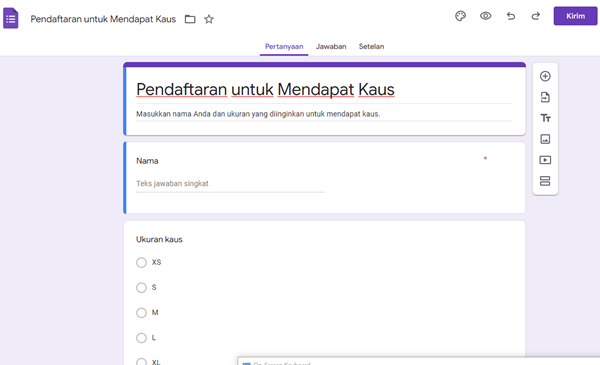The image size is (600, 365).
Task: Undo the last action
Action: coord(511,16)
